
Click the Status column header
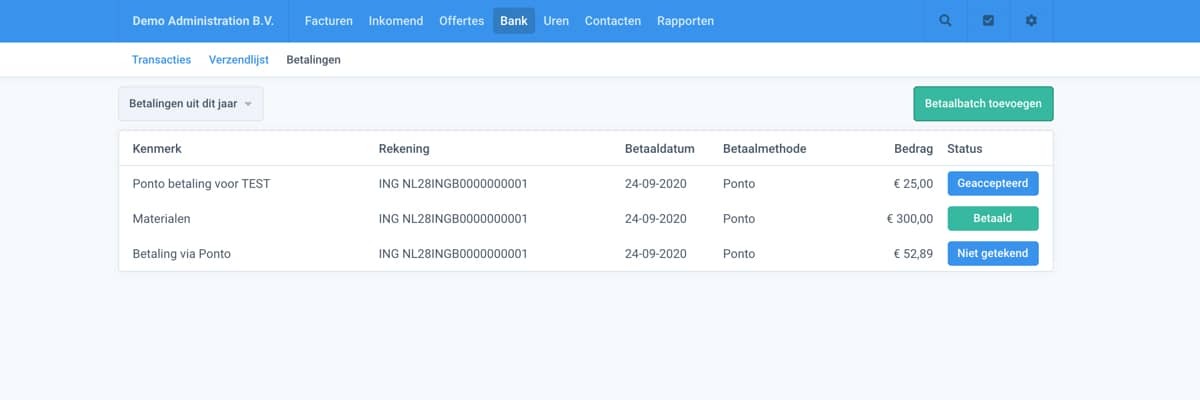tap(965, 149)
